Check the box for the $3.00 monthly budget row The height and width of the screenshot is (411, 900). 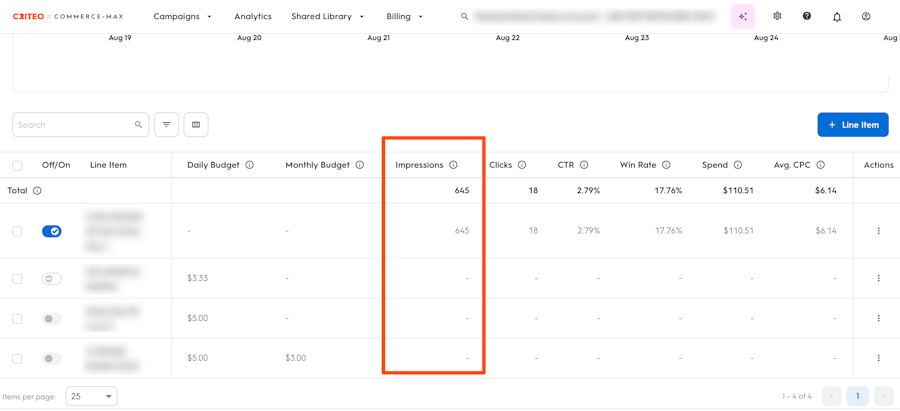[x=17, y=358]
